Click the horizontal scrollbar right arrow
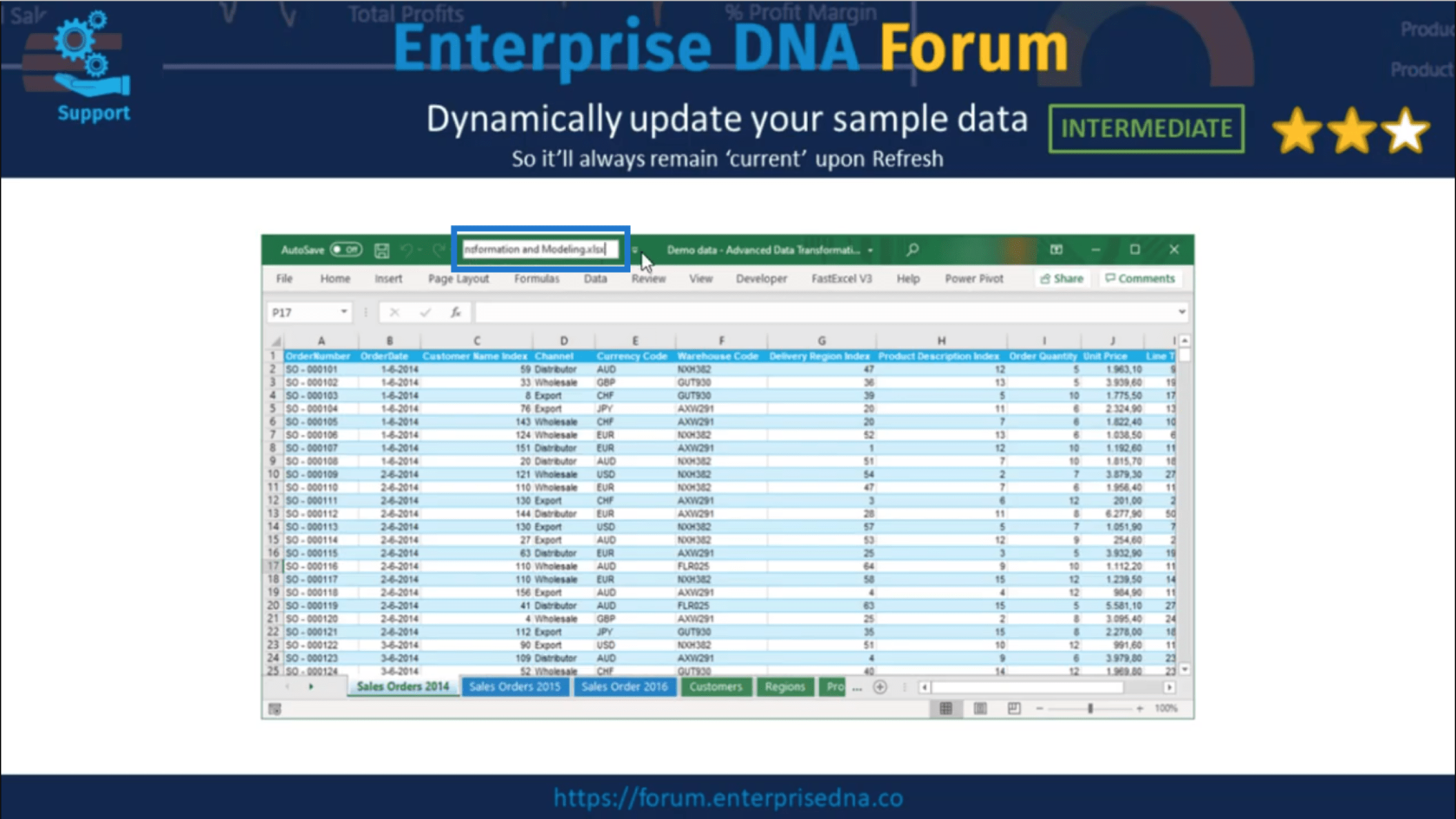The width and height of the screenshot is (1456, 819). coord(1170,687)
